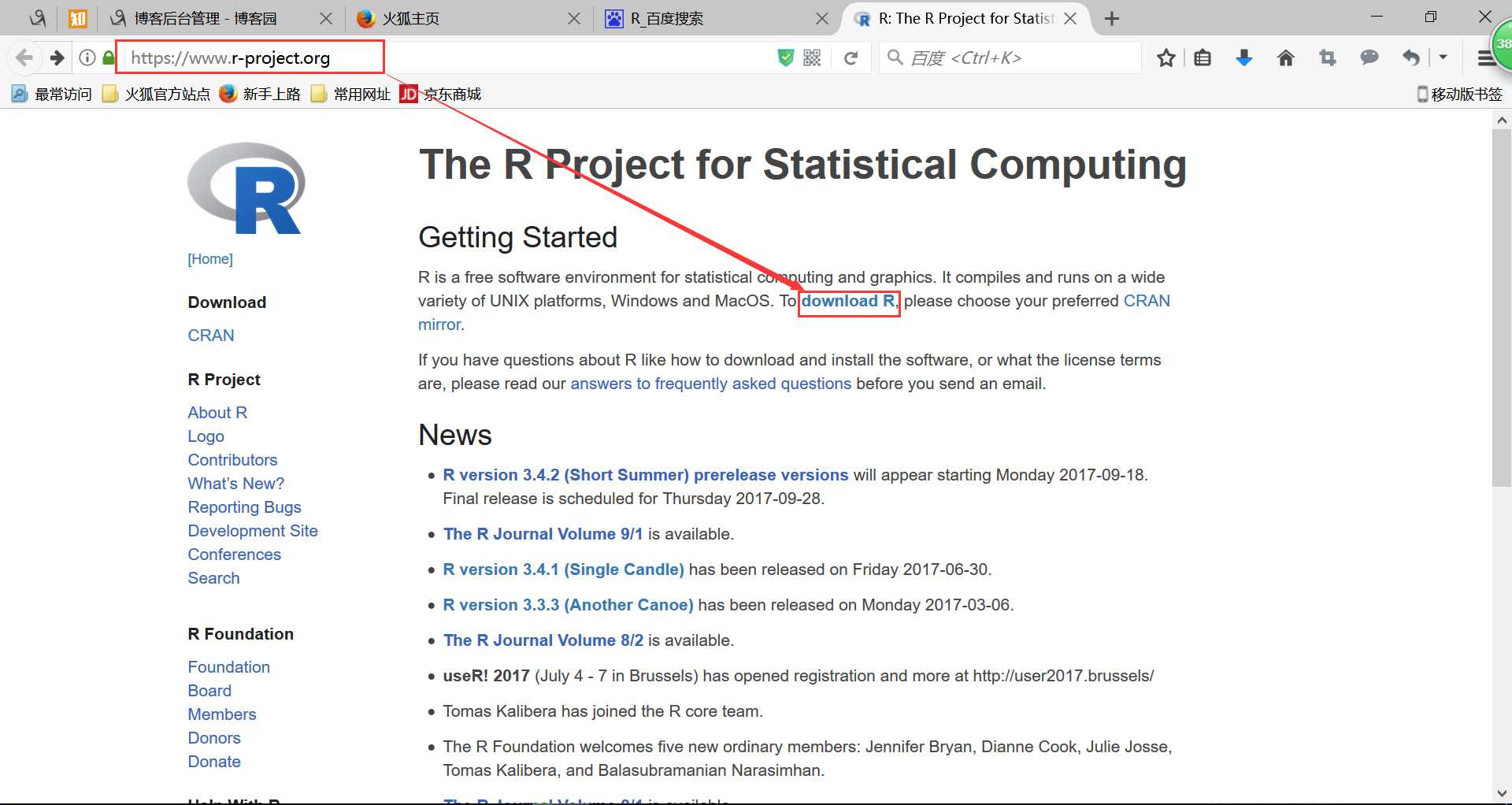Select the R Project for Statistical Computing tab

click(x=965, y=18)
